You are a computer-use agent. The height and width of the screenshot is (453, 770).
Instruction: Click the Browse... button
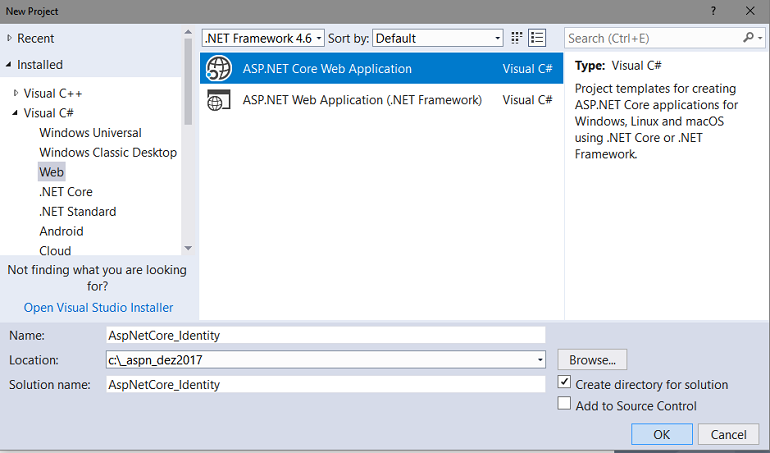pos(592,360)
